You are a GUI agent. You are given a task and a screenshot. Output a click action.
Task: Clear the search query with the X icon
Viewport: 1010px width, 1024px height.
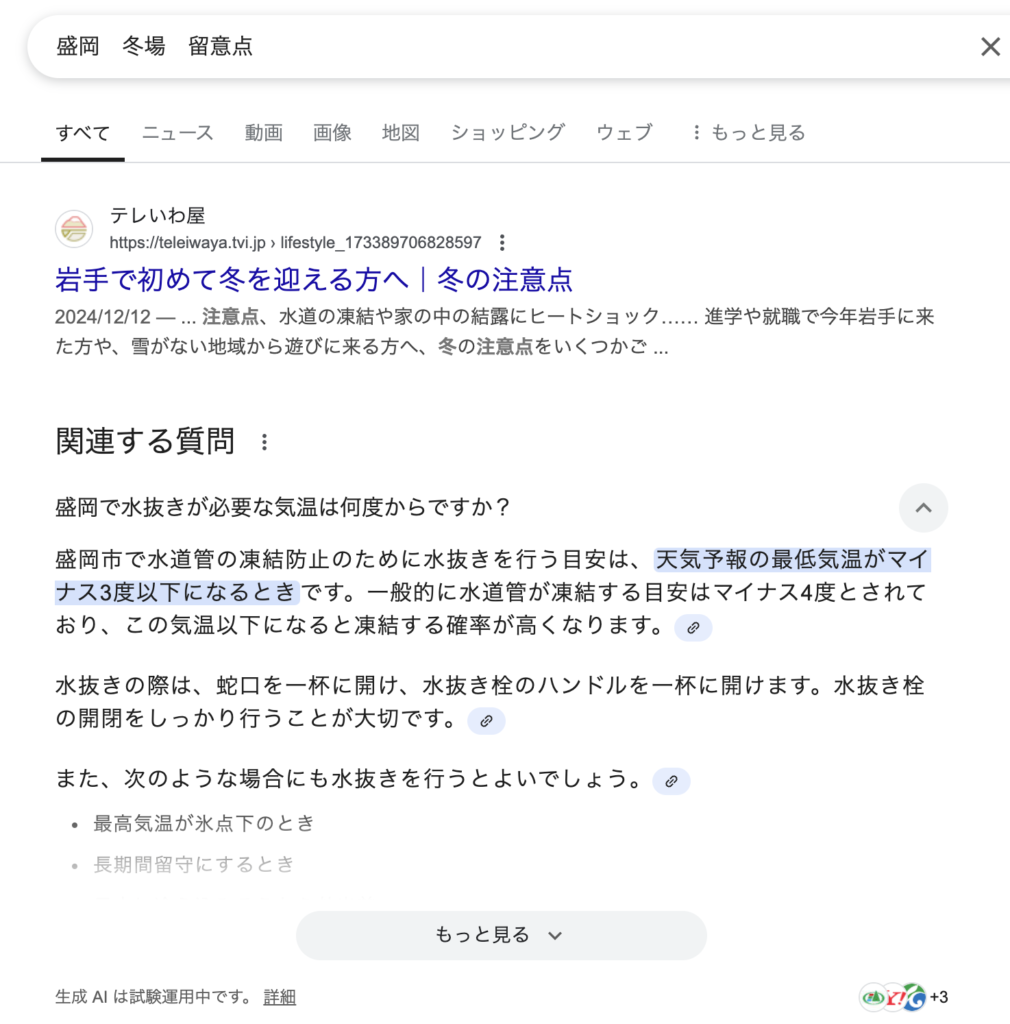(990, 46)
